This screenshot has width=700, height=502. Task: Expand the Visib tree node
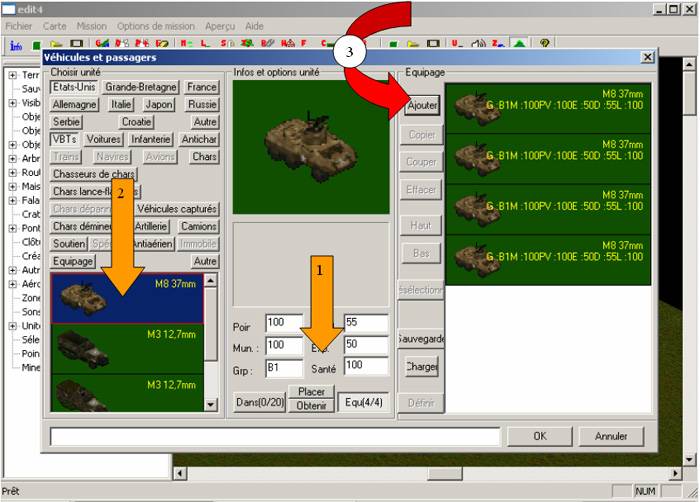(11, 102)
